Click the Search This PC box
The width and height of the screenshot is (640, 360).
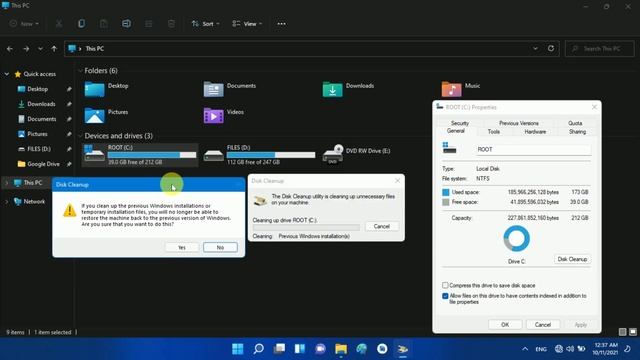600,49
